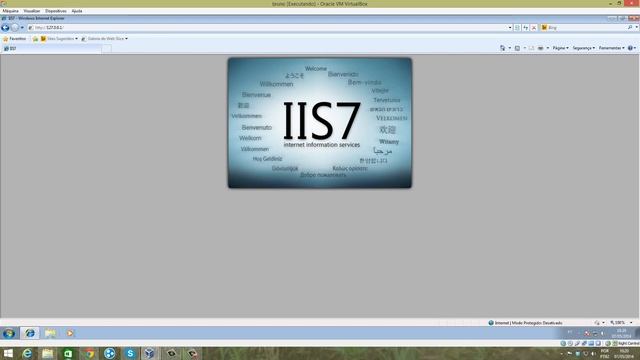640x360 pixels.
Task: Open the host taskbar Excel icon
Action: point(68,353)
